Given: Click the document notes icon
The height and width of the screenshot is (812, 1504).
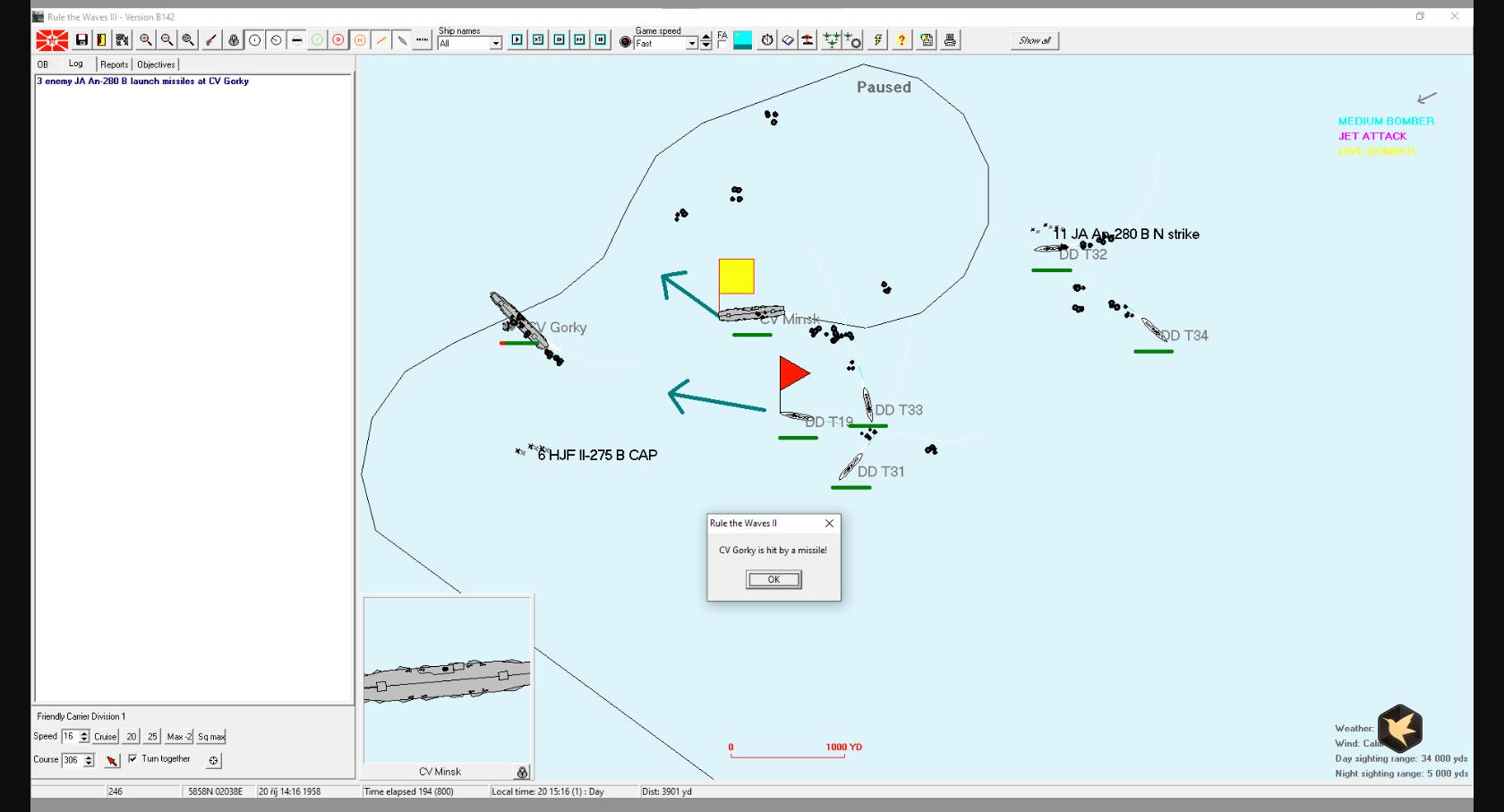Looking at the screenshot, I should point(927,40).
